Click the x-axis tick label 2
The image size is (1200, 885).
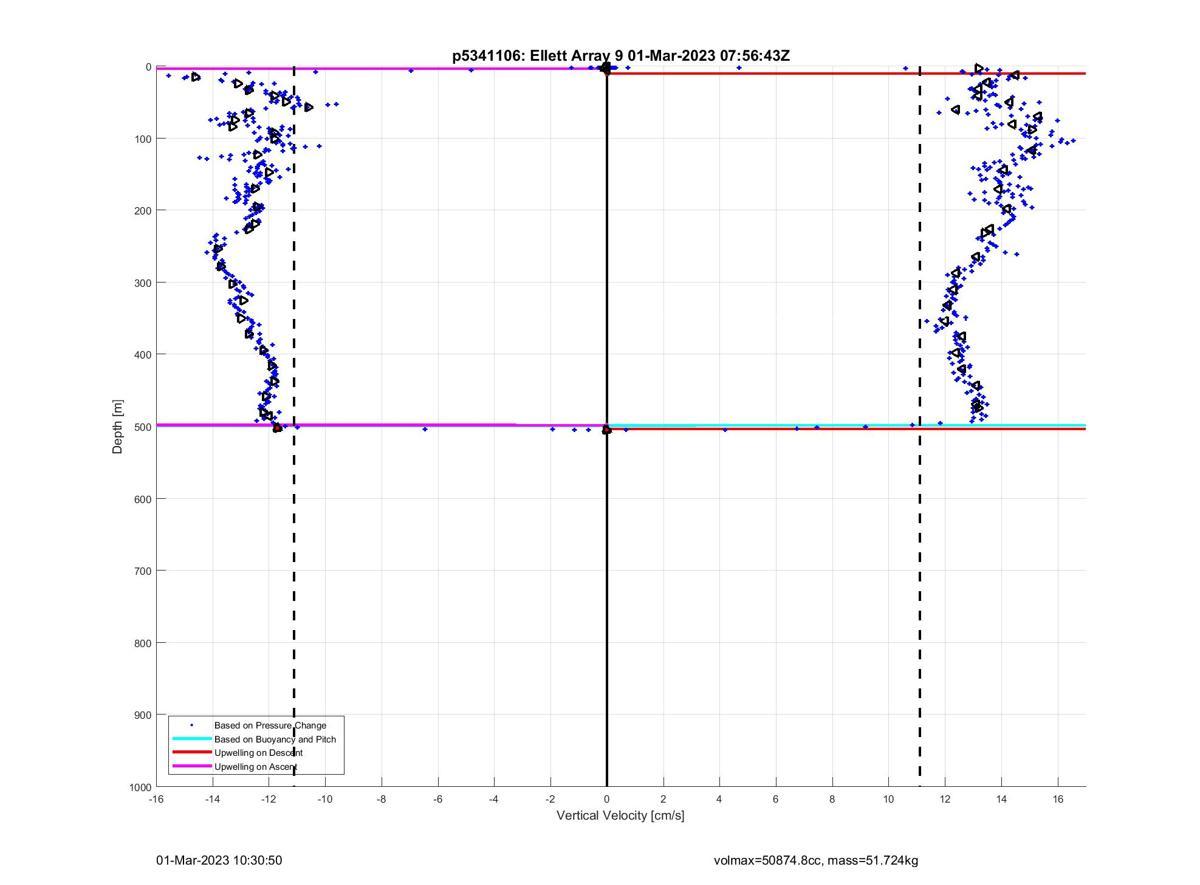[663, 799]
